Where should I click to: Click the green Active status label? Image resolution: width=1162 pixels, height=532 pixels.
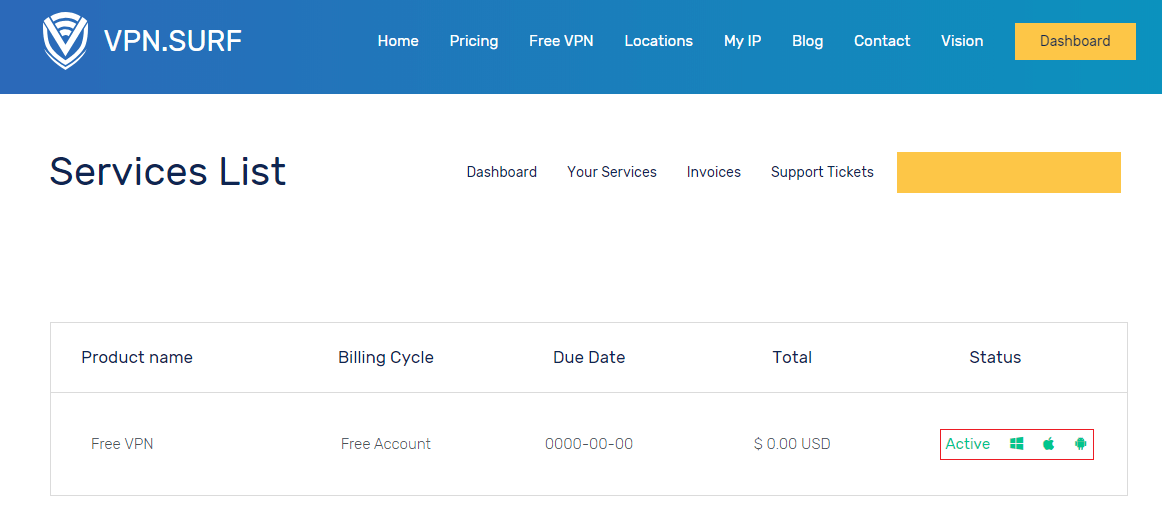point(968,444)
